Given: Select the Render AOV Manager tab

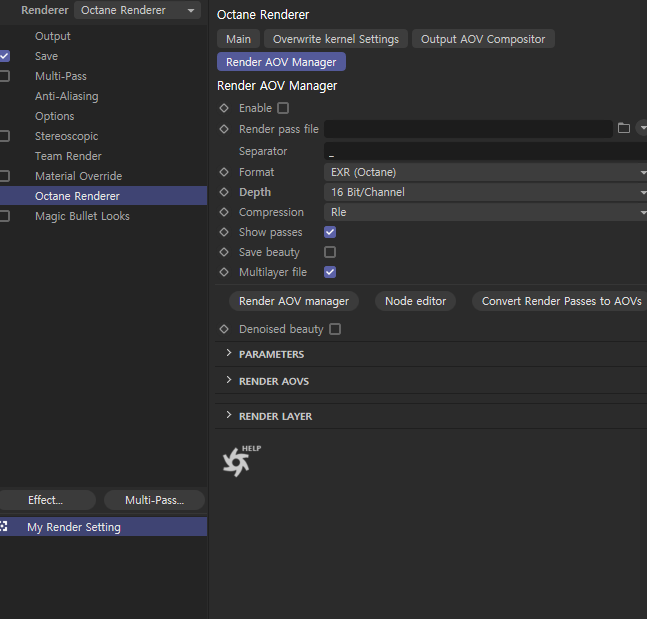Looking at the screenshot, I should [x=281, y=62].
